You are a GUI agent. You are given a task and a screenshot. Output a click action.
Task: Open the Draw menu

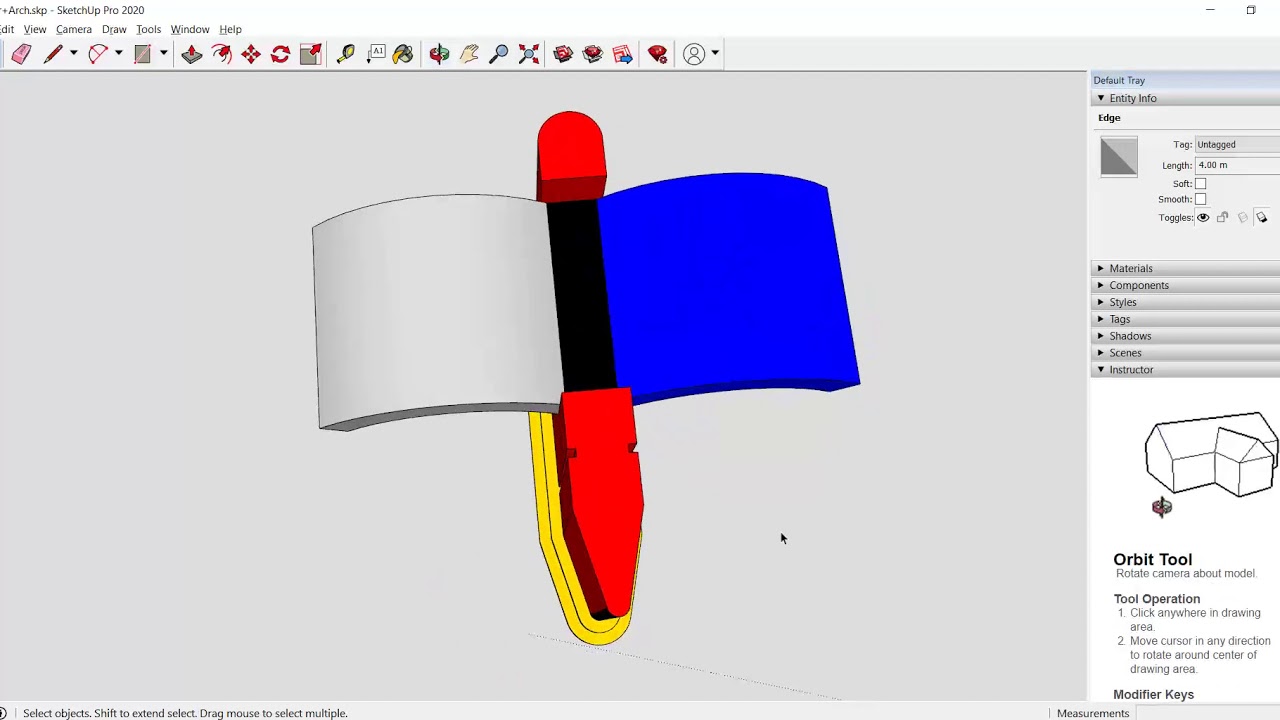[114, 29]
